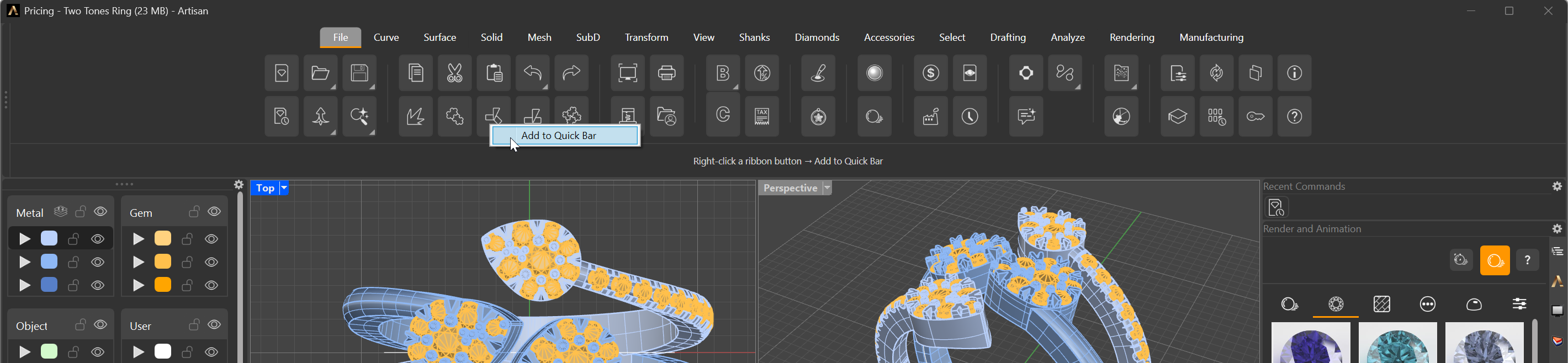Expand the white User layer arrow
The width and height of the screenshot is (1568, 363).
point(139,352)
